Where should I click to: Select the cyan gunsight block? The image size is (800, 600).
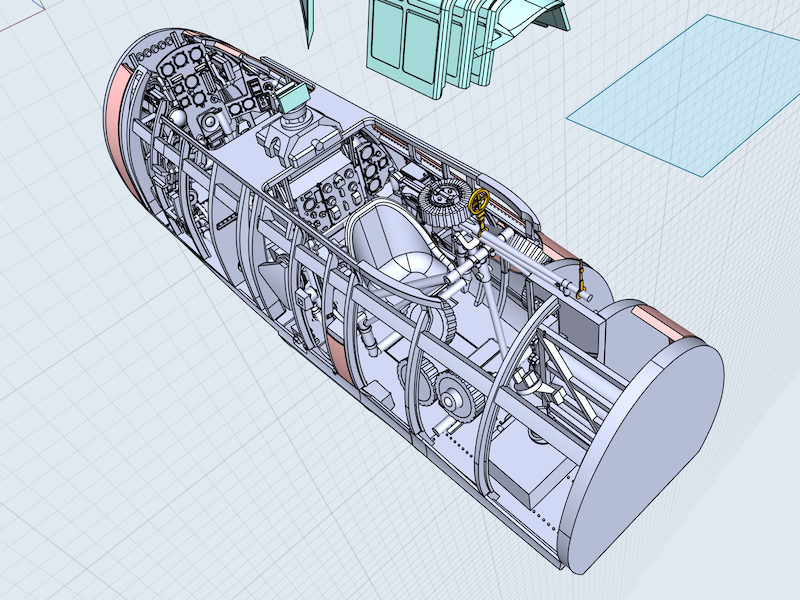tap(293, 98)
